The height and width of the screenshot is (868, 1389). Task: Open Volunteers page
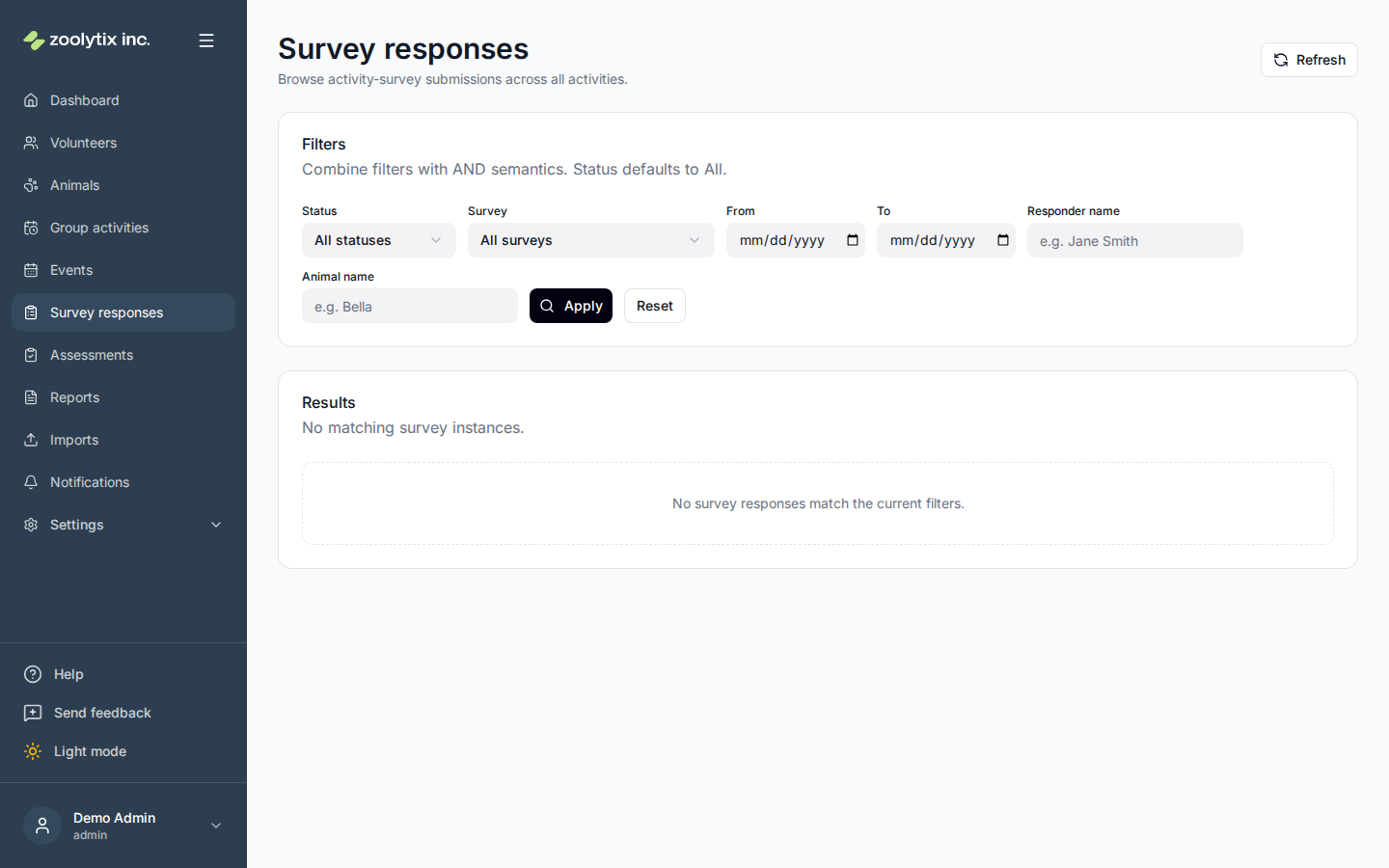tap(123, 143)
